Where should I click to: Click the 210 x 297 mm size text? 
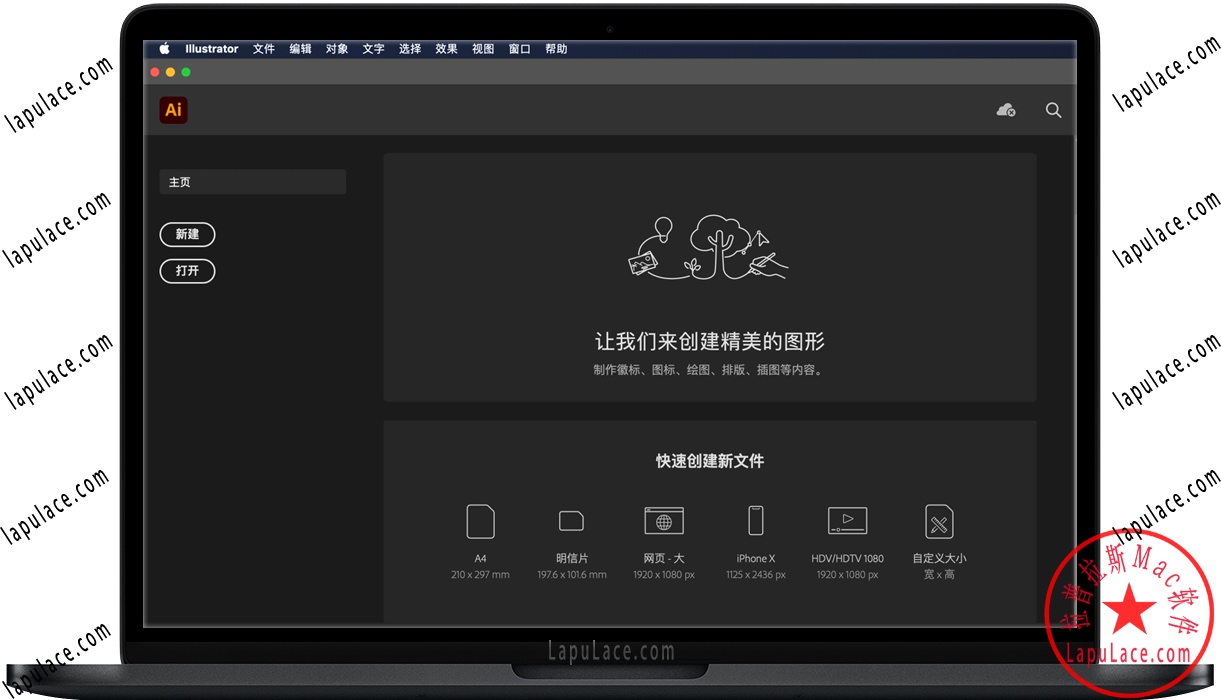coord(480,575)
